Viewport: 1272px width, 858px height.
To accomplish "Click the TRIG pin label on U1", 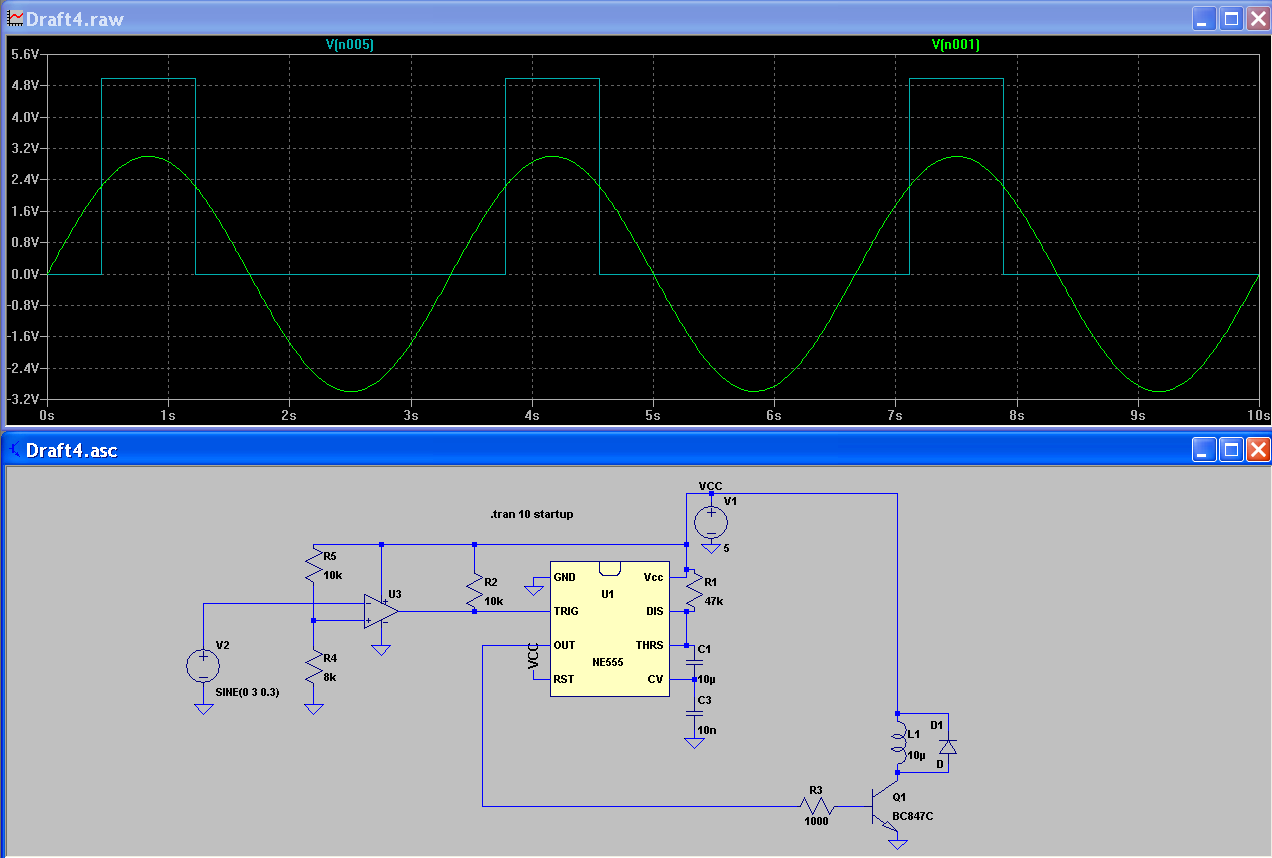I will tap(565, 611).
